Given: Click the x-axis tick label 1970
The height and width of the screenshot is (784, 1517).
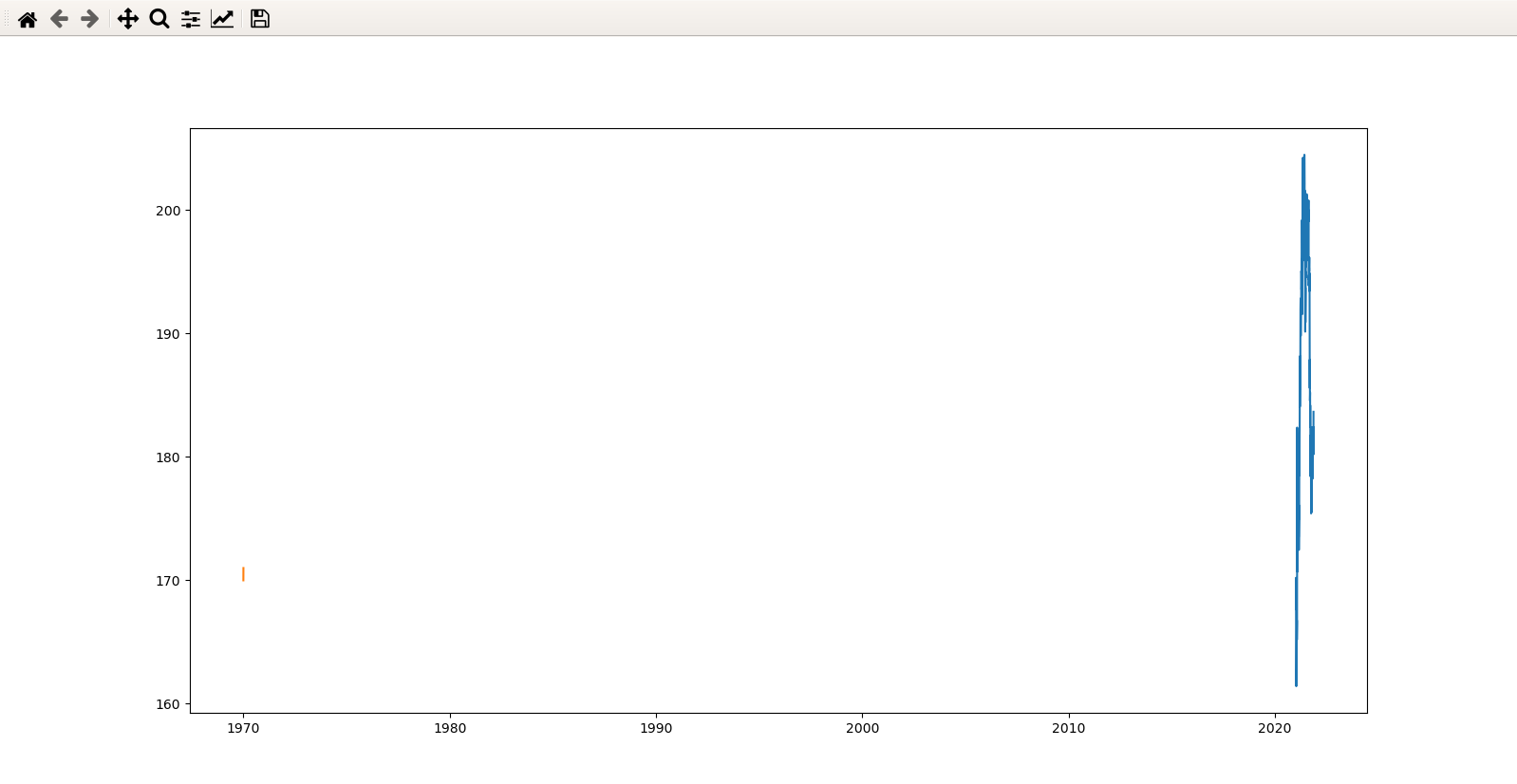Looking at the screenshot, I should pyautogui.click(x=243, y=728).
